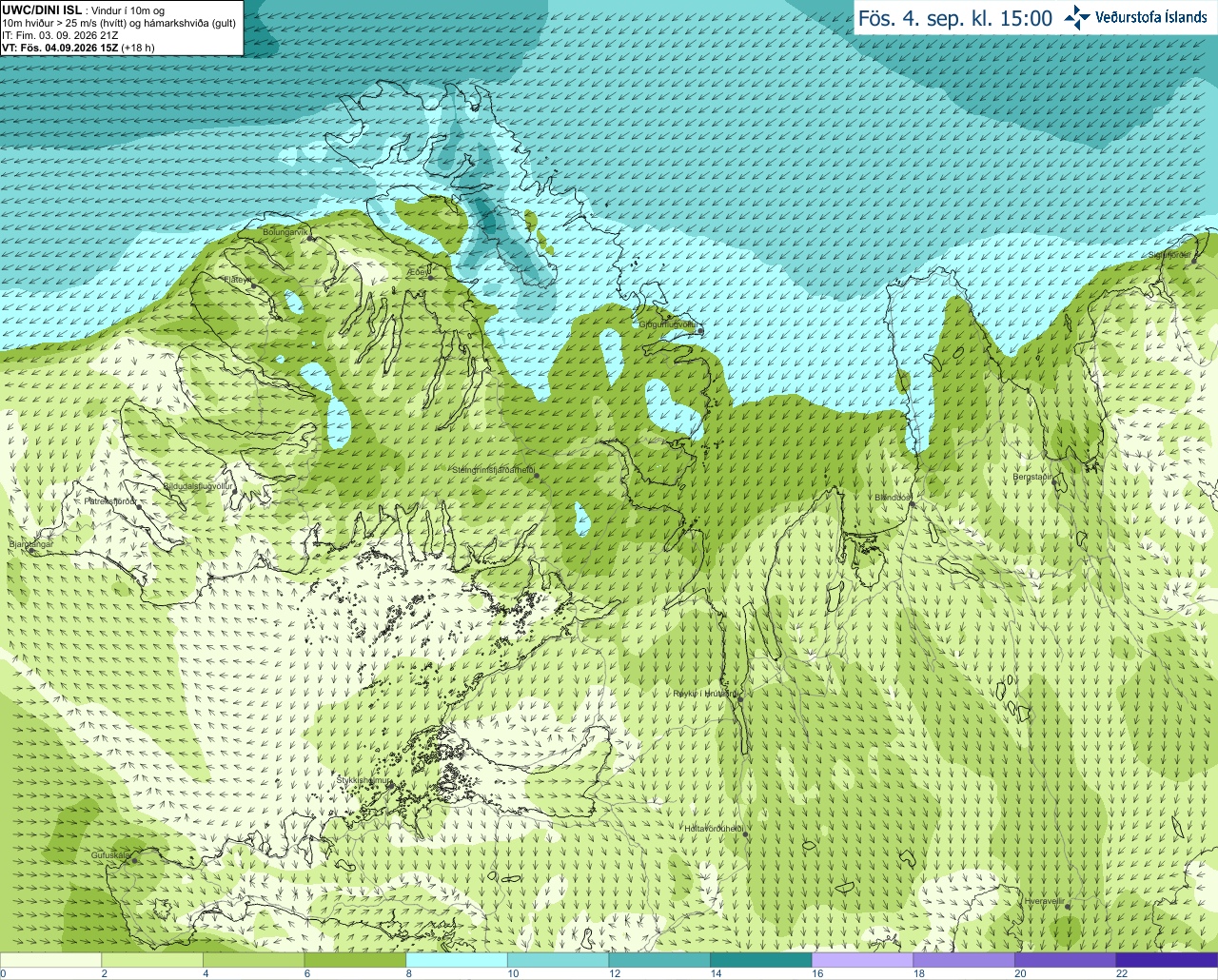
Task: Select the Holtavörðuheiði station marker
Action: [x=745, y=834]
